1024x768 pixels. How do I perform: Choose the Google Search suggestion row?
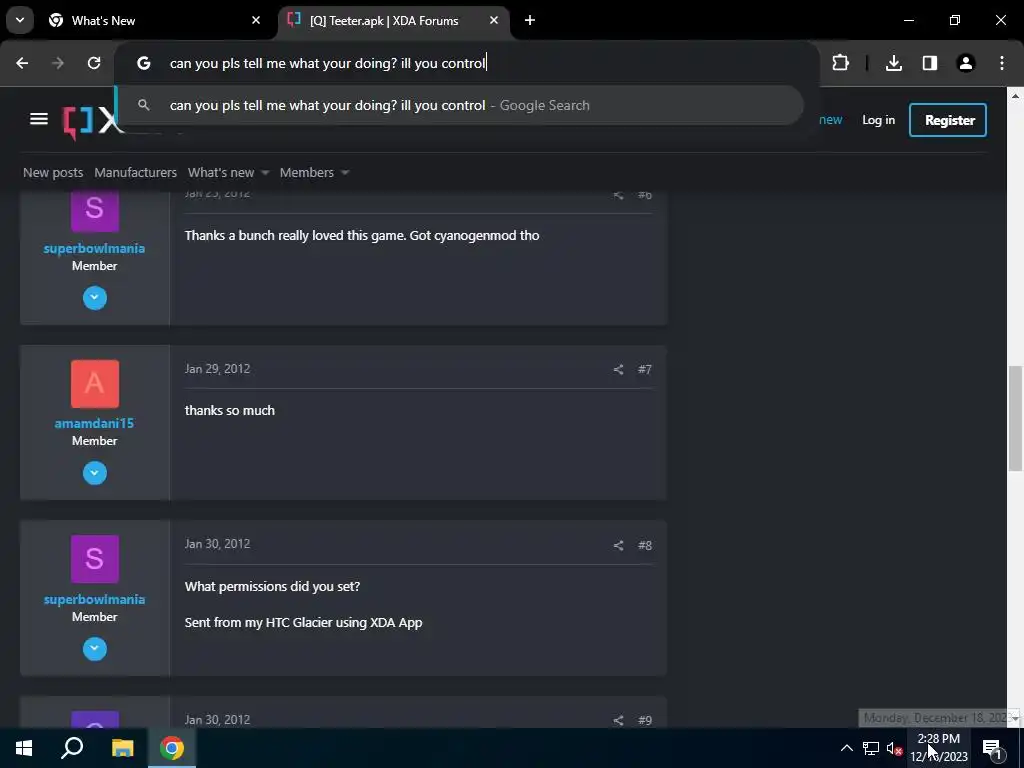coord(460,105)
